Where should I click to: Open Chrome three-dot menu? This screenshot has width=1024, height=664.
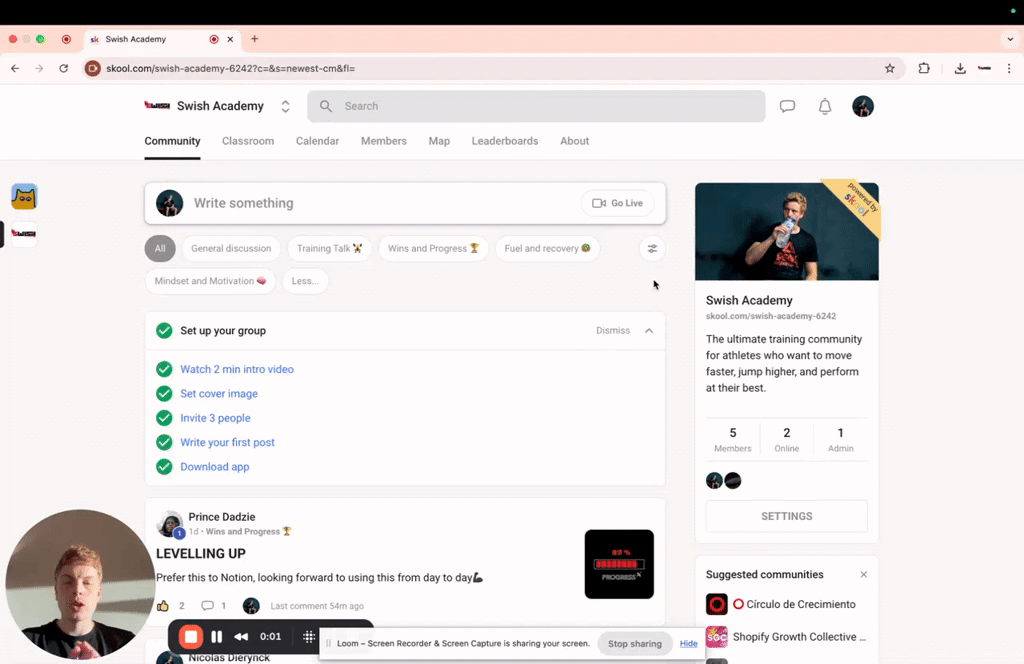point(1009,69)
